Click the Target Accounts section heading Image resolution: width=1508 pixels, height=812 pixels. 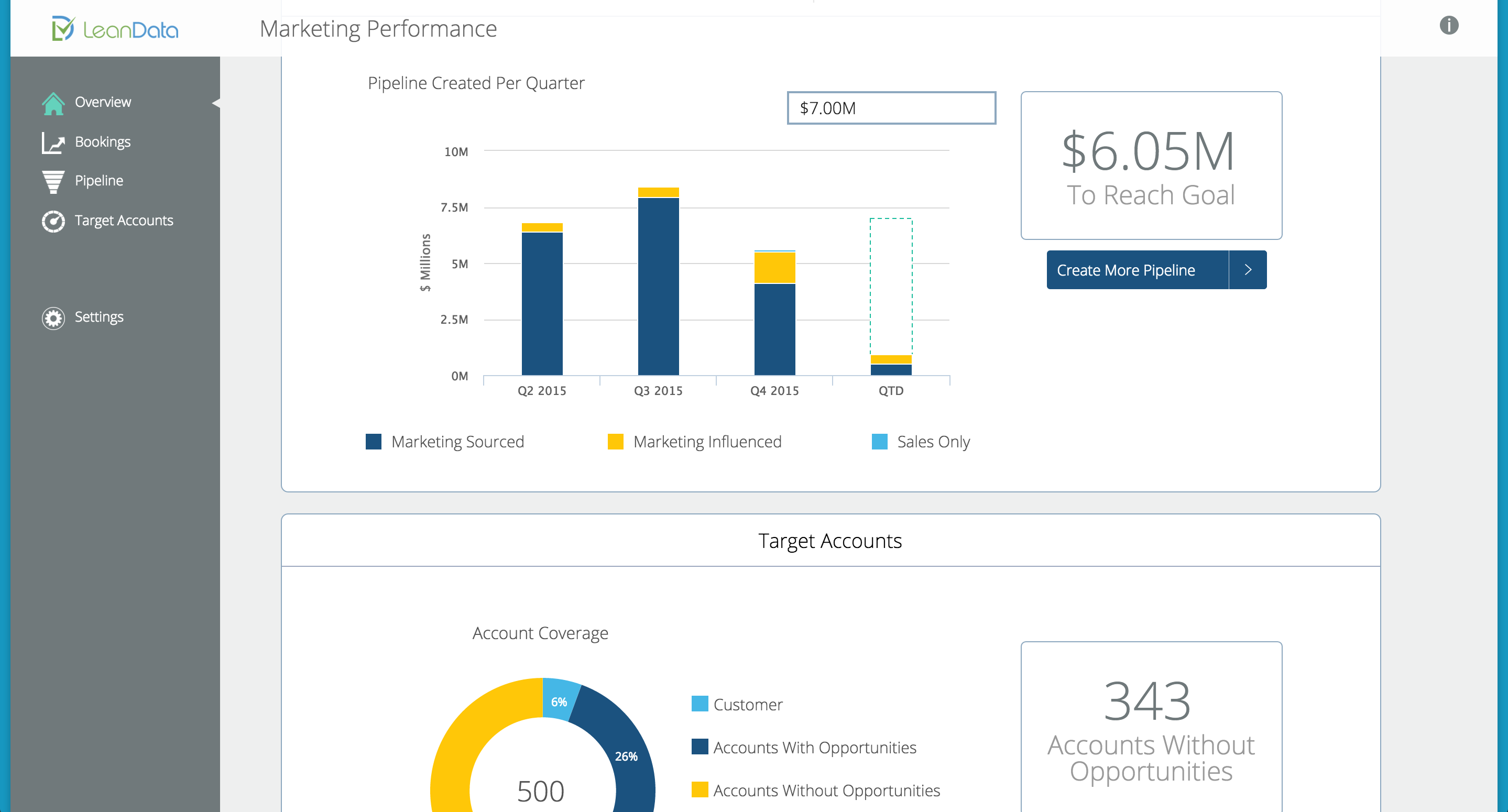coord(829,541)
